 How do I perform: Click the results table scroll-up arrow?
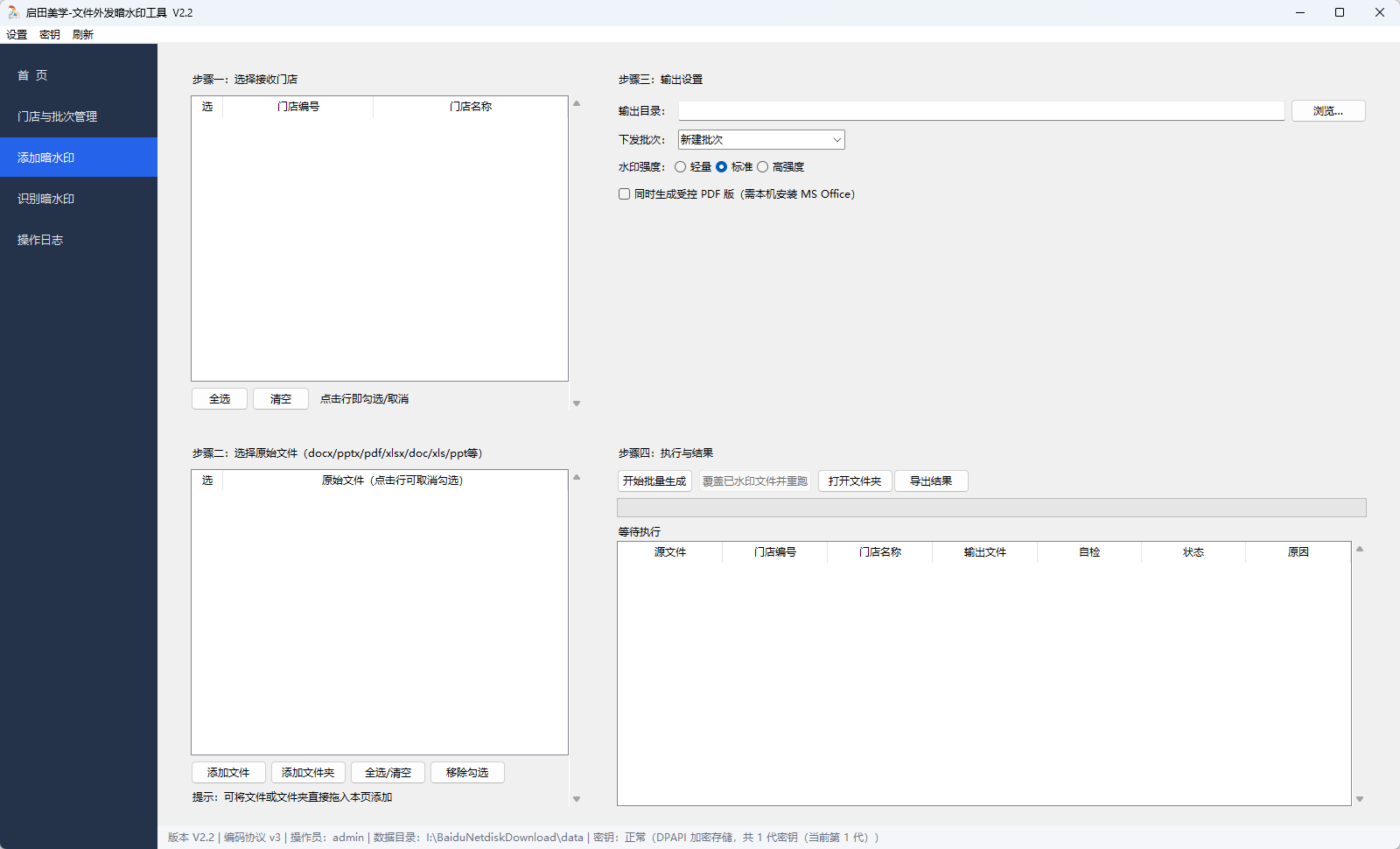[1360, 549]
